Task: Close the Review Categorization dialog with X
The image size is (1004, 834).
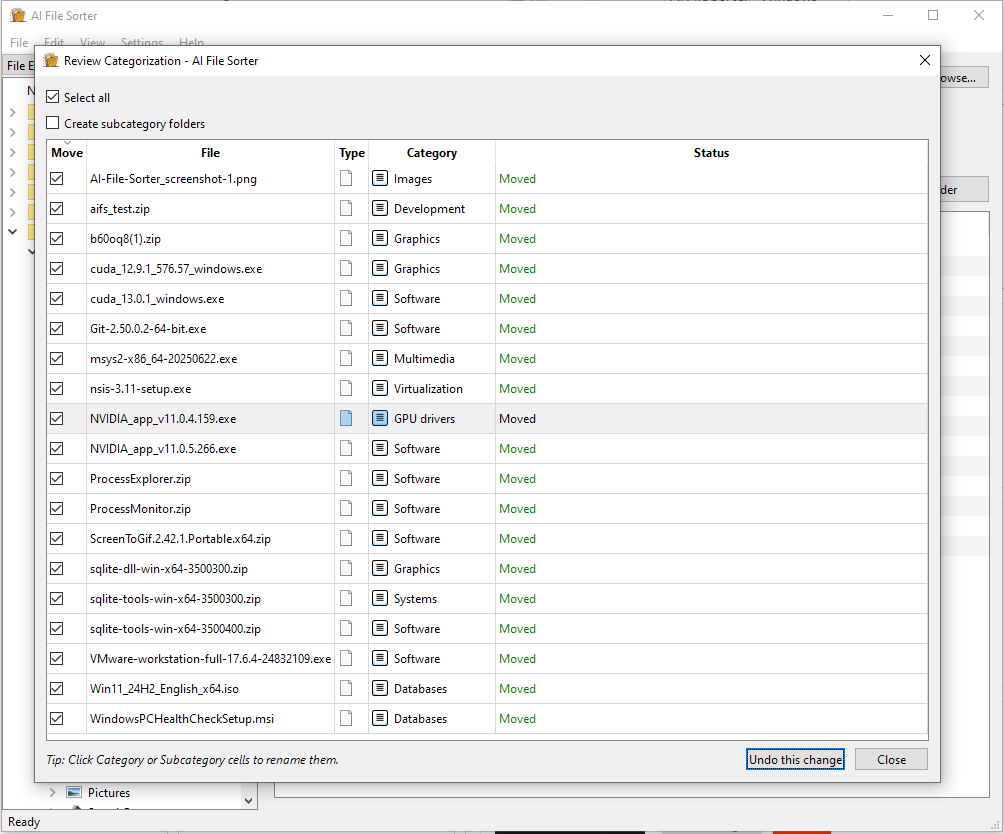Action: pyautogui.click(x=925, y=60)
